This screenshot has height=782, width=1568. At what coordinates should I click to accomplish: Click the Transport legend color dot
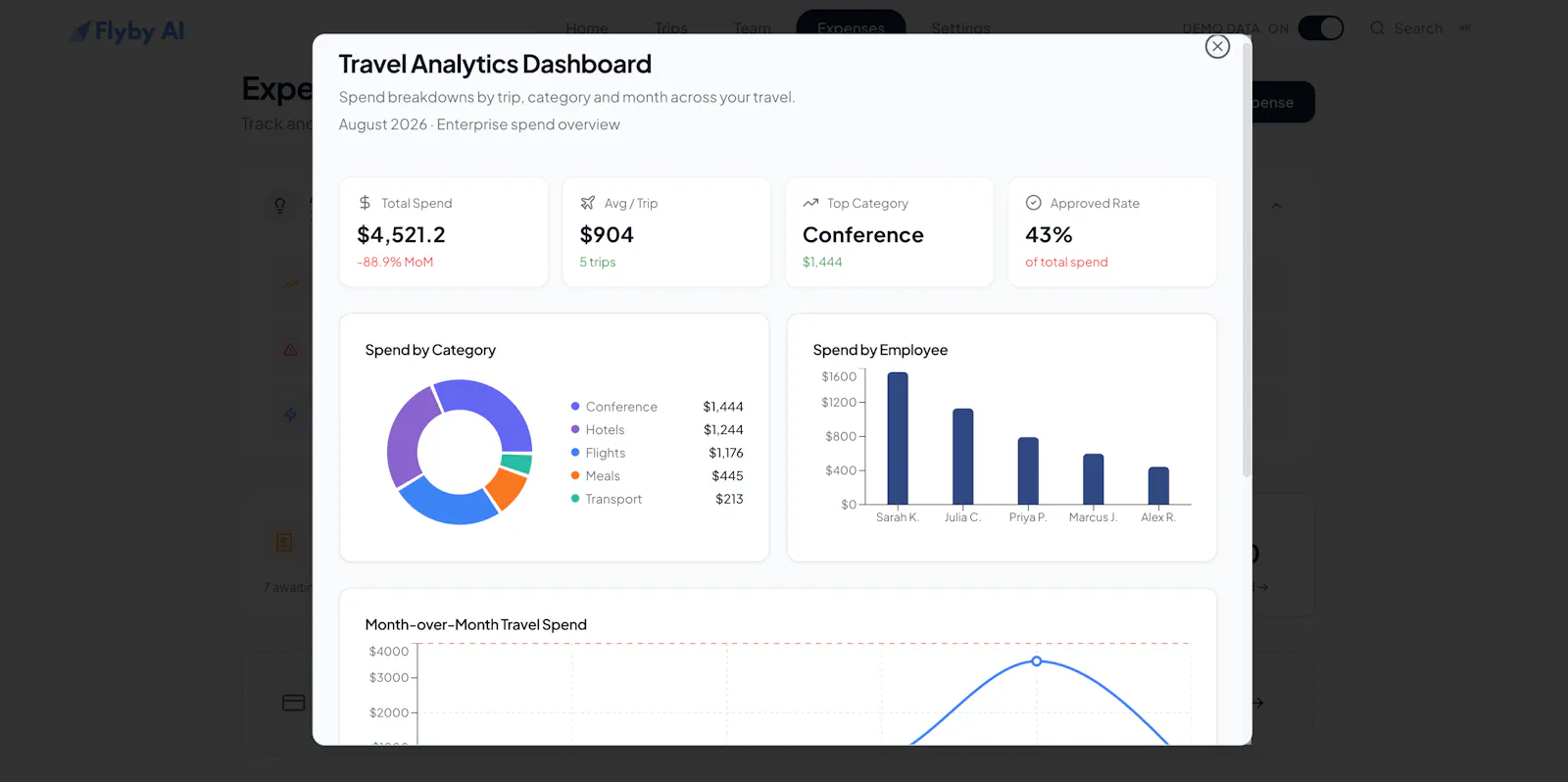point(575,499)
